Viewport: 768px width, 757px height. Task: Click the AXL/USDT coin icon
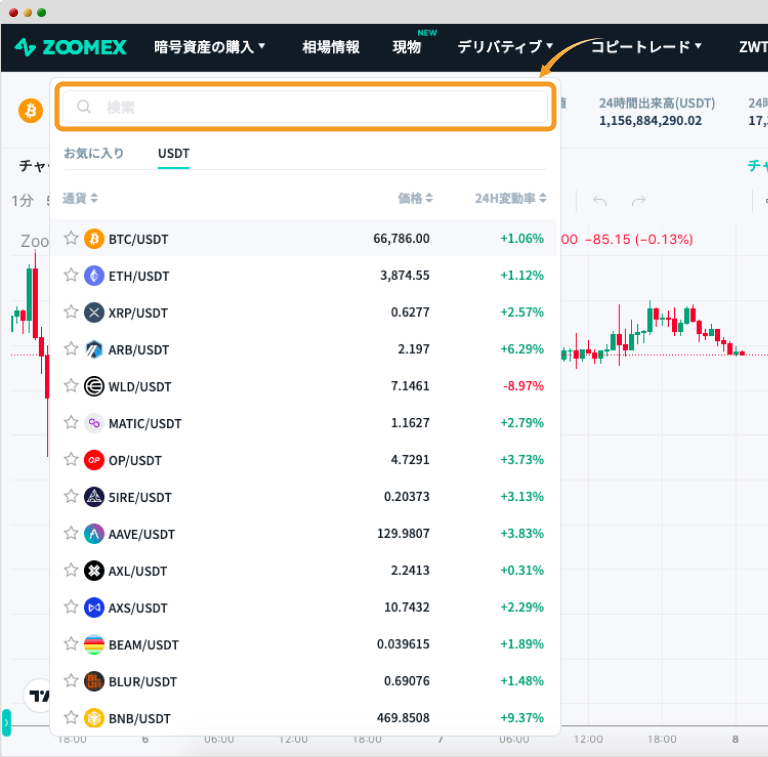(x=94, y=571)
